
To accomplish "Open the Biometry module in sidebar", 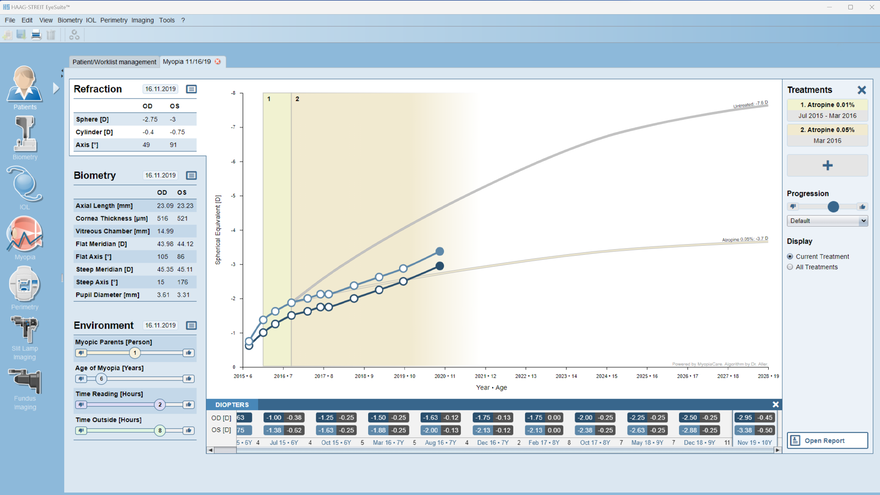I will (x=25, y=134).
